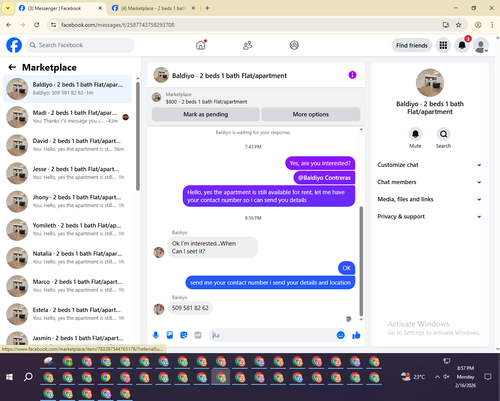Open the emoji picker
Viewport: 500px width, 401px height.
coord(340,335)
